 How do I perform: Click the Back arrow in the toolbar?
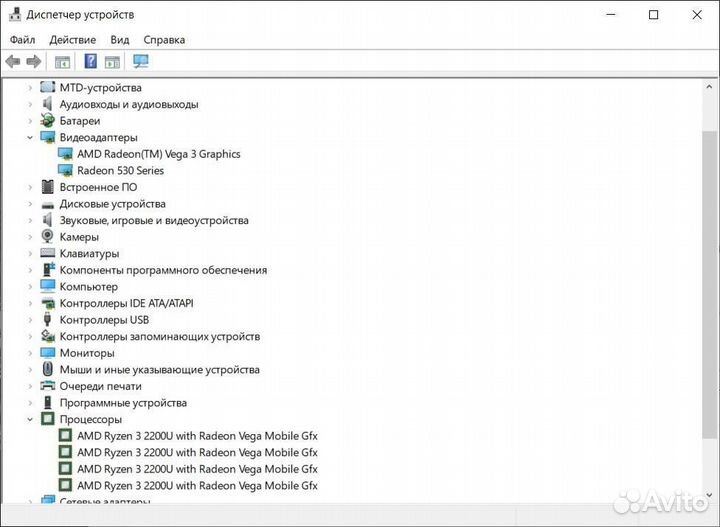[x=13, y=61]
